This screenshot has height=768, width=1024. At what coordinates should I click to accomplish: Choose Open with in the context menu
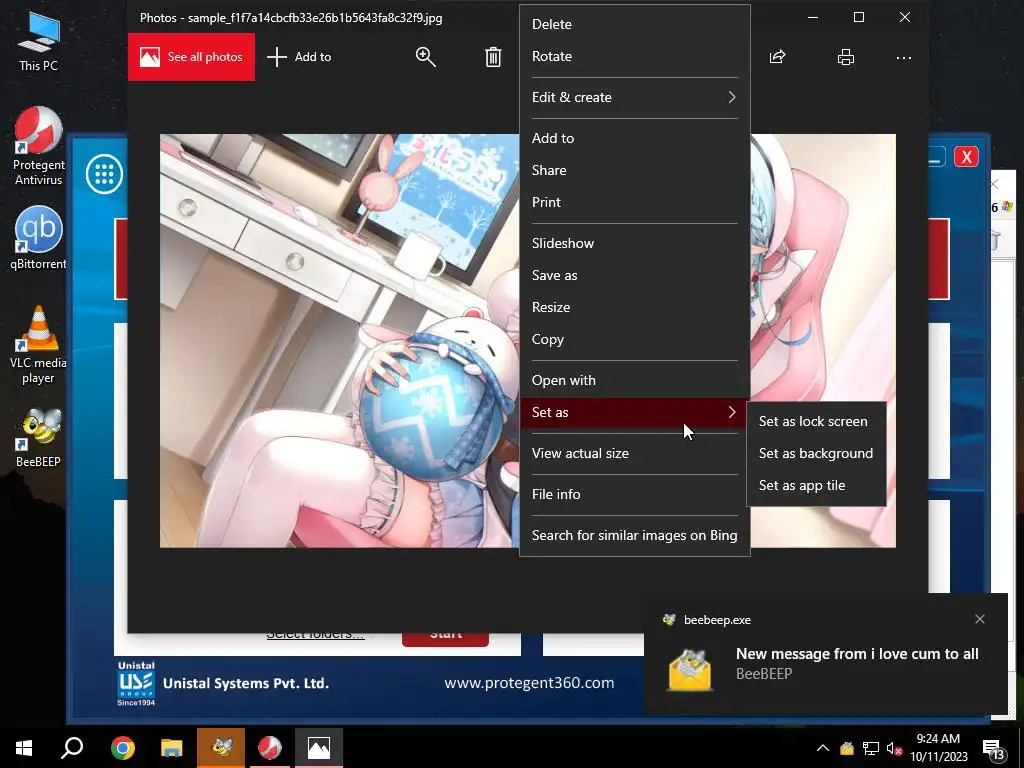(634, 380)
